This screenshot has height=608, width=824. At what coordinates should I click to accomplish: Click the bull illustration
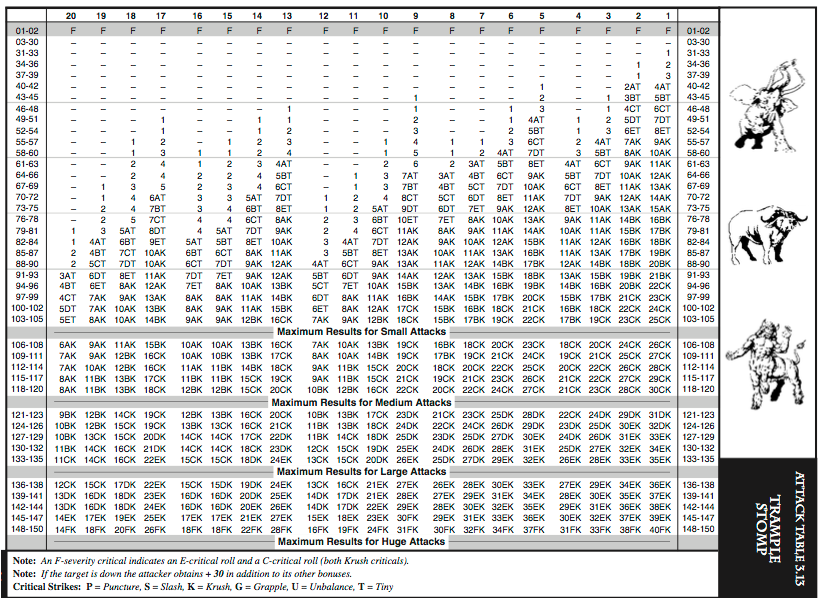tap(767, 231)
